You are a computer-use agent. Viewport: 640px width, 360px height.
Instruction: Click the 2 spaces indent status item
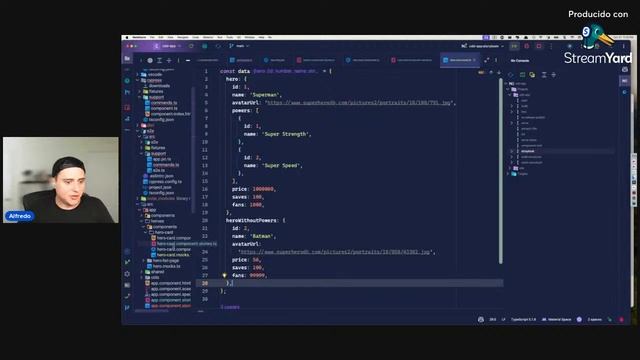594,319
